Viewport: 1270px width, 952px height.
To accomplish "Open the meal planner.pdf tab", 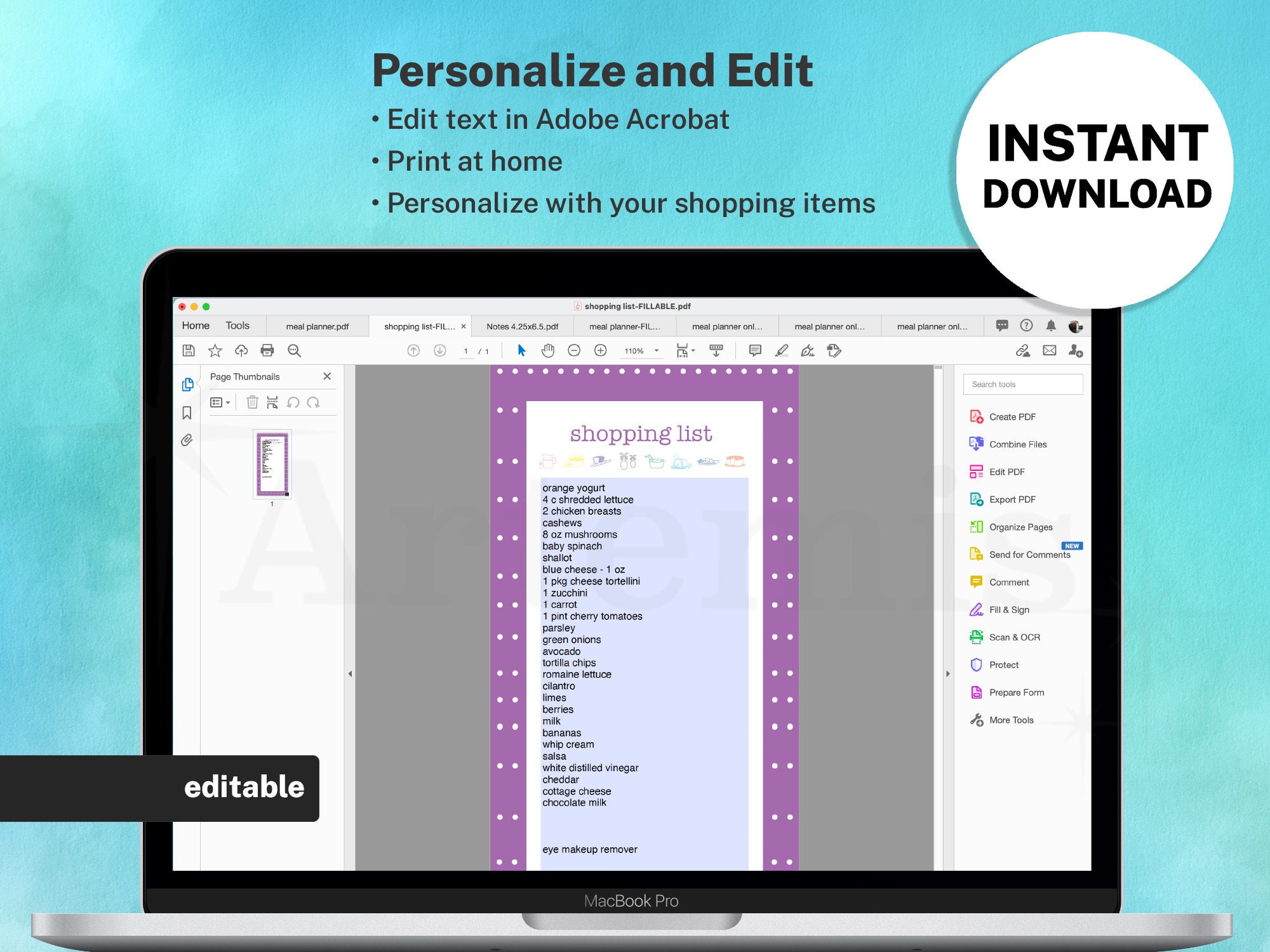I will pos(317,326).
